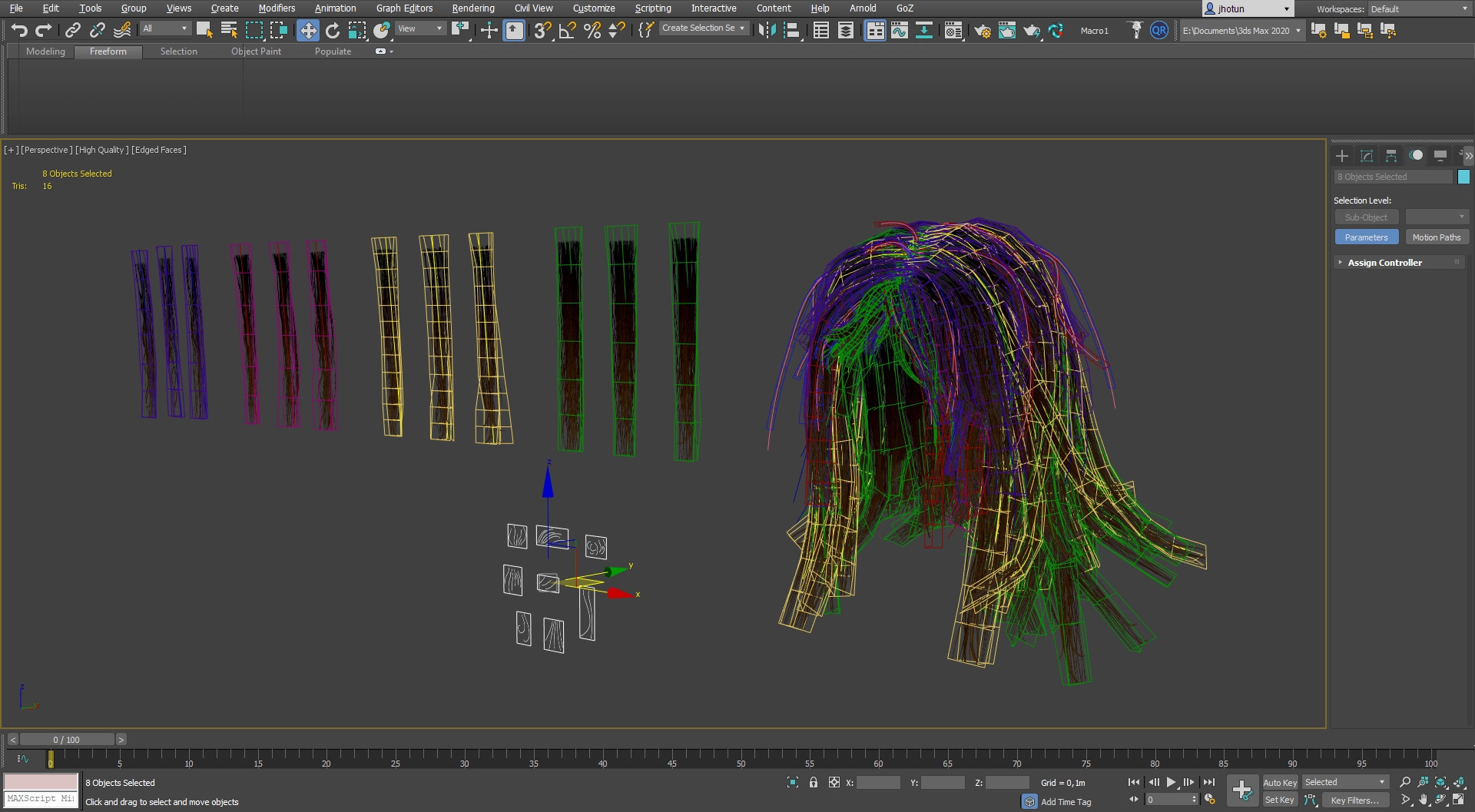Viewport: 1475px width, 812px height.
Task: Switch to the Modeling ribbon tab
Action: (x=45, y=51)
